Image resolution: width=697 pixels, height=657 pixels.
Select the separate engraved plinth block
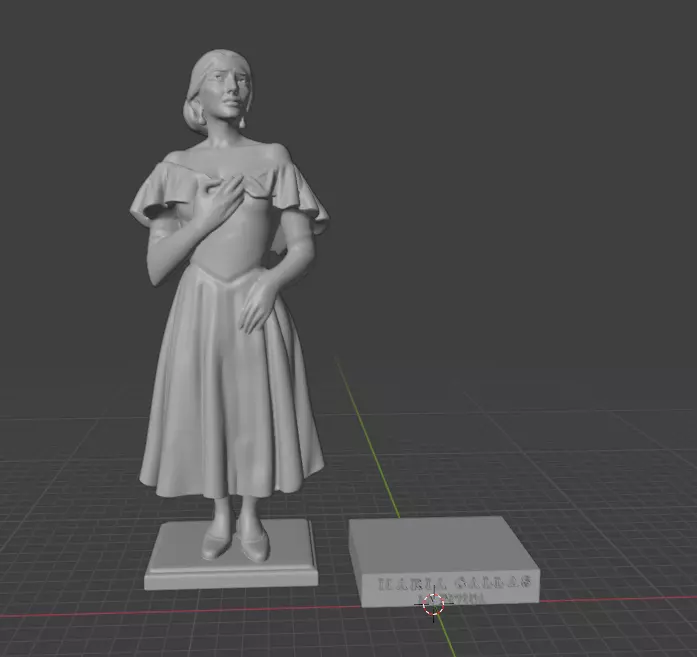[x=444, y=561]
